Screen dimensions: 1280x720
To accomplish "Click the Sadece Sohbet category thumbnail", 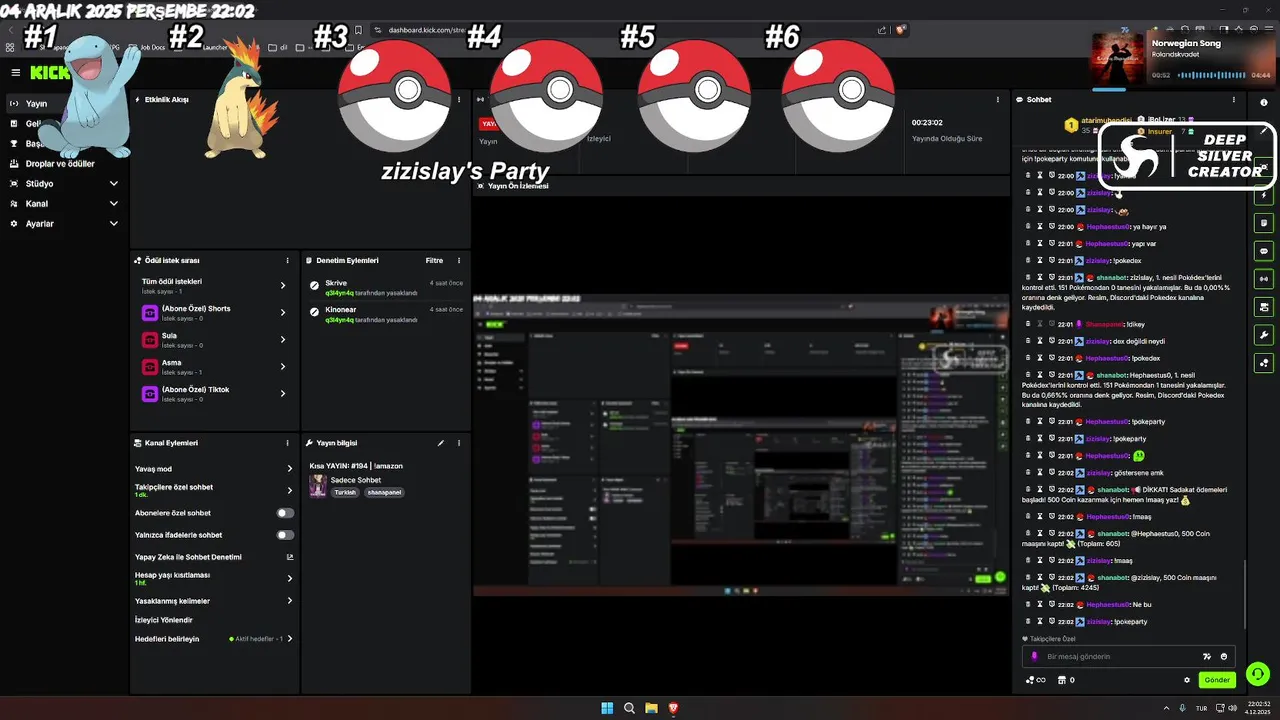I will coord(318,486).
